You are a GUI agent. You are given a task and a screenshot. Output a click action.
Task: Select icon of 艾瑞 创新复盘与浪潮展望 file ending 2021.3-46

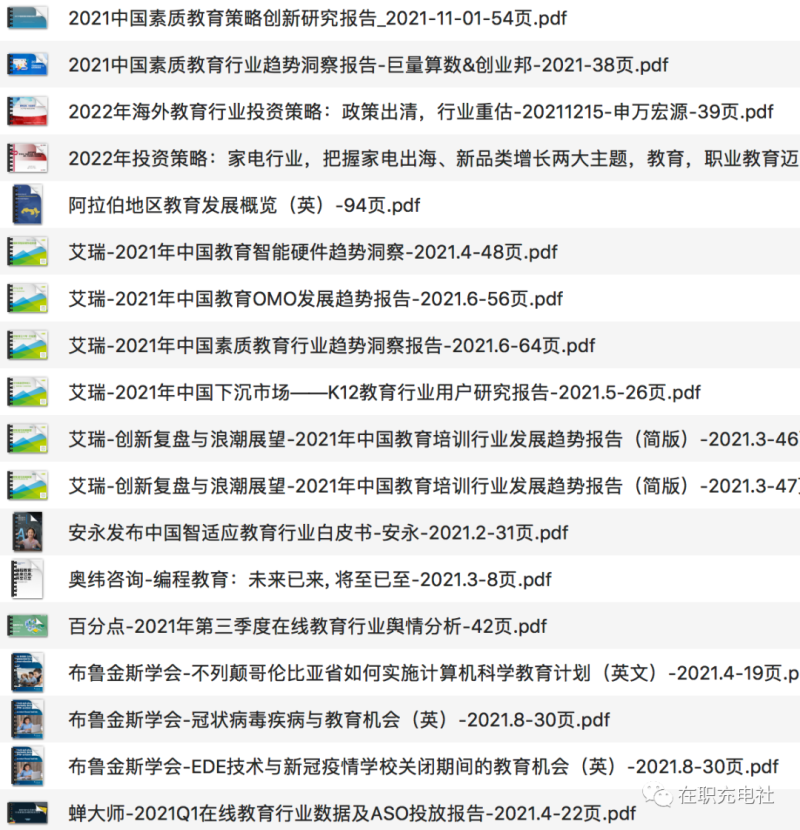27,438
